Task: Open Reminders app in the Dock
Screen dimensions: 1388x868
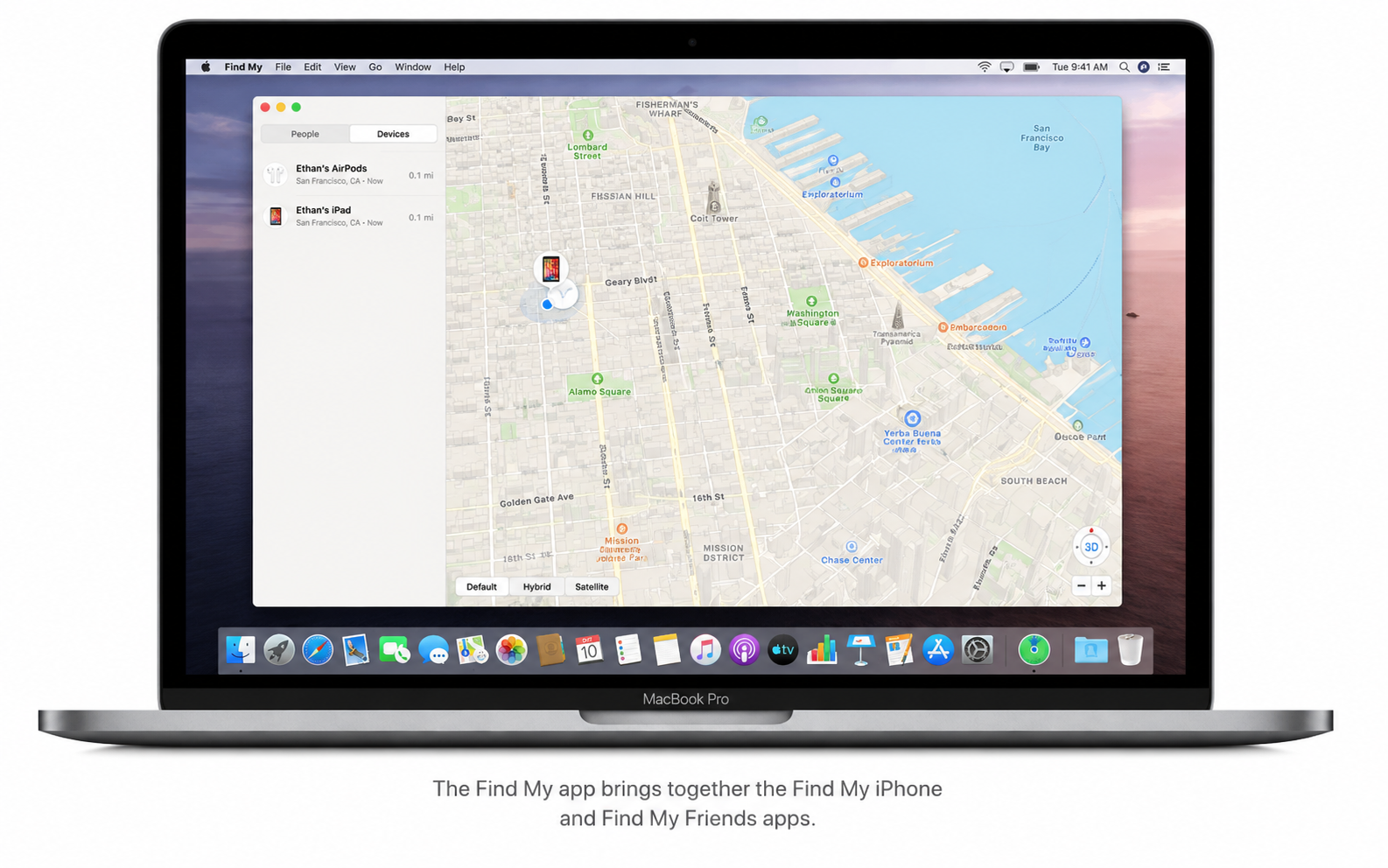Action: pyautogui.click(x=627, y=650)
